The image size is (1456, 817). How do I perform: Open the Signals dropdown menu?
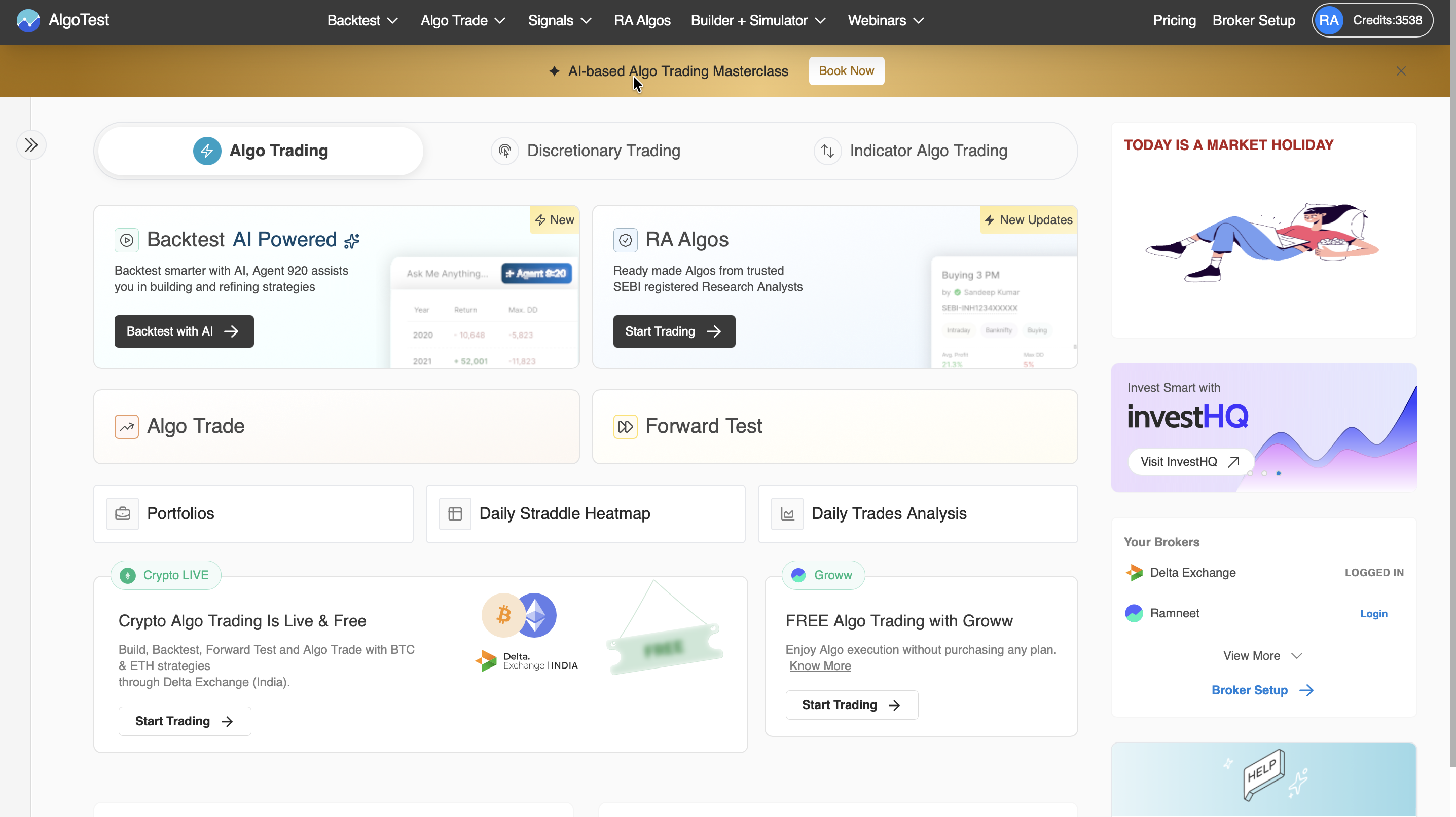pos(560,21)
